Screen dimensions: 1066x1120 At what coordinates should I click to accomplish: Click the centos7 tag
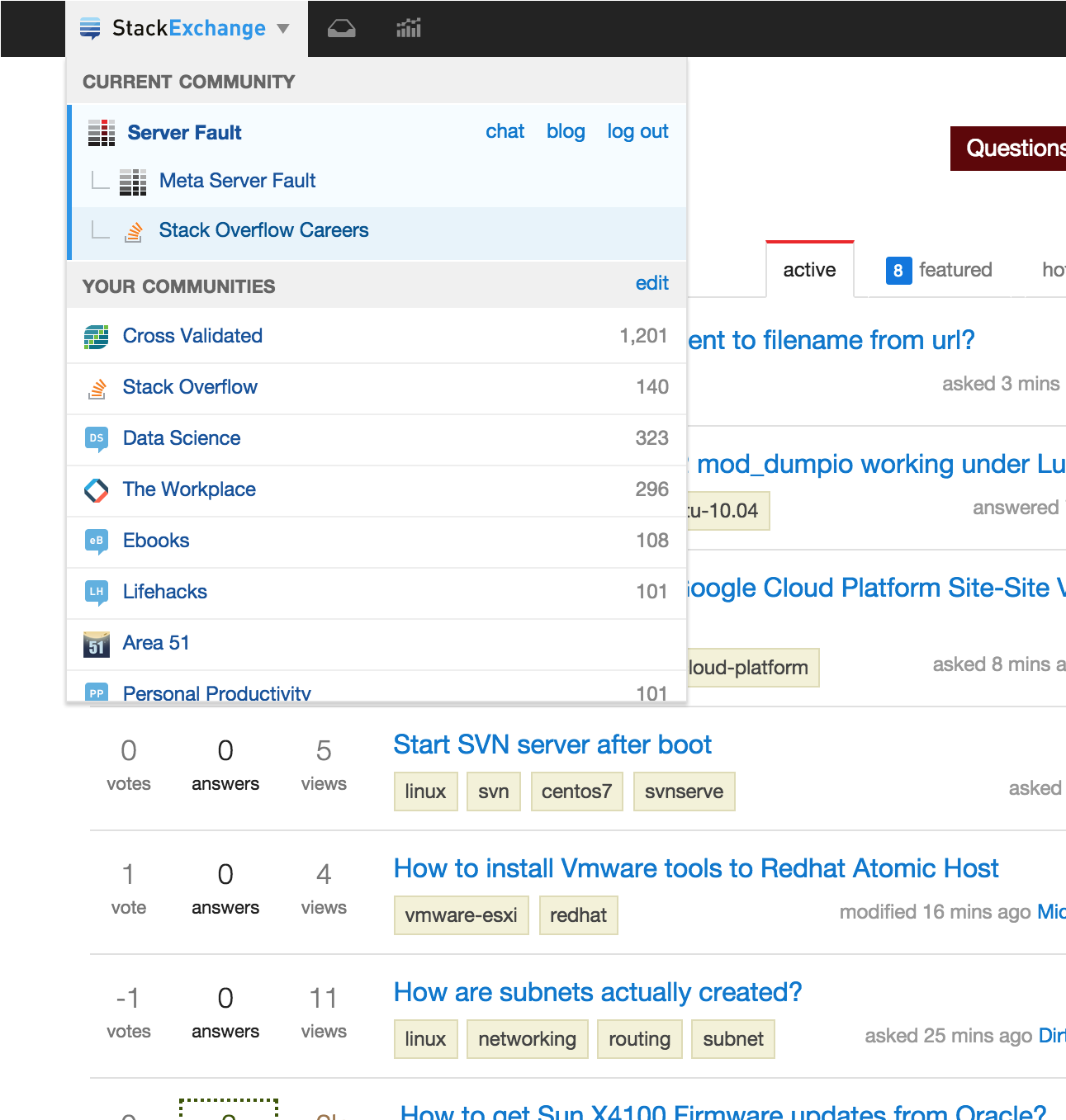576,792
